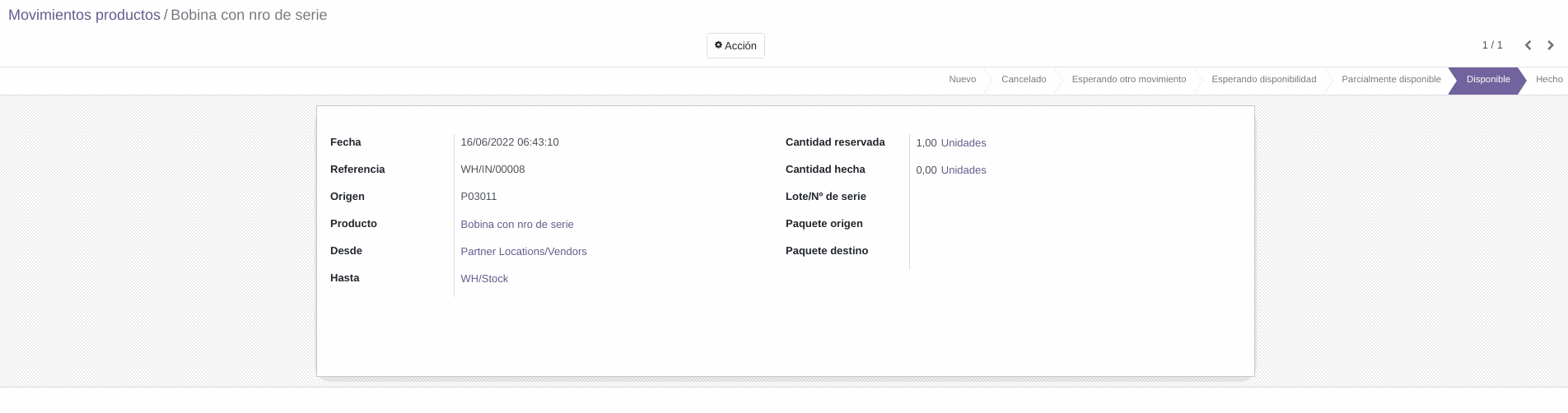This screenshot has width=1568, height=413.
Task: Click the Fecha value 16/06/2022
Action: point(510,142)
